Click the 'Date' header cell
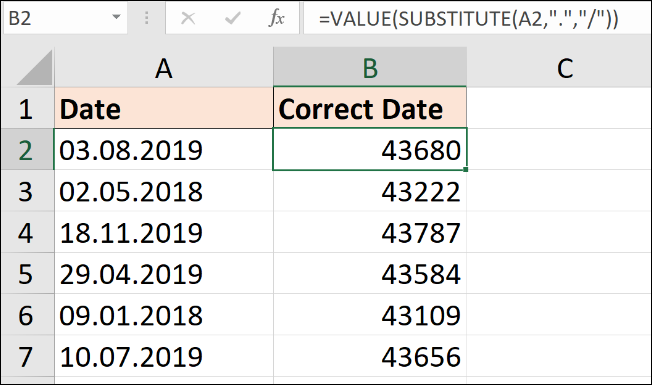This screenshot has width=652, height=385. 163,109
